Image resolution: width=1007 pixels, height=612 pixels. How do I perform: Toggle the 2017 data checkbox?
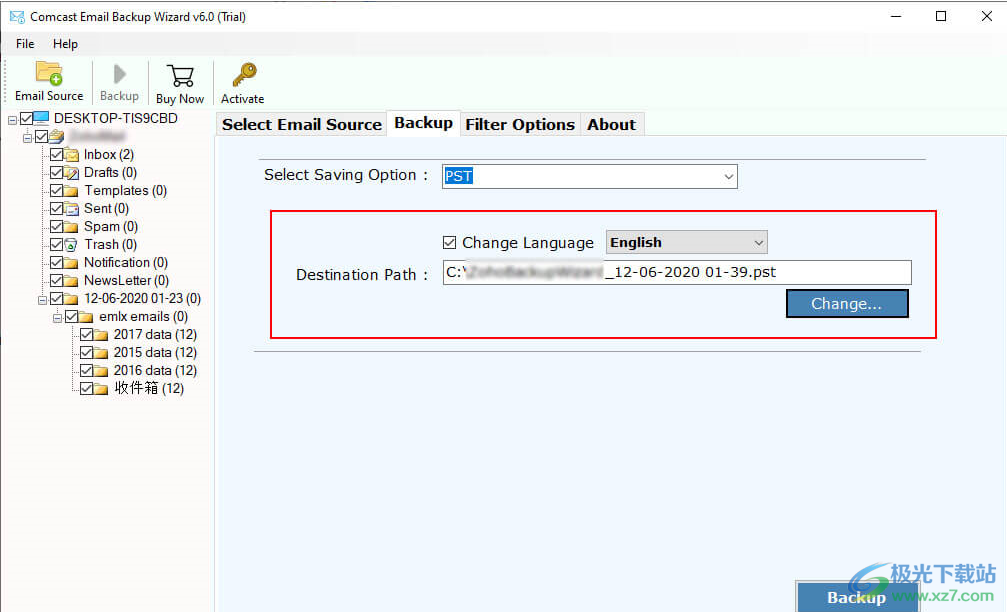click(x=87, y=335)
